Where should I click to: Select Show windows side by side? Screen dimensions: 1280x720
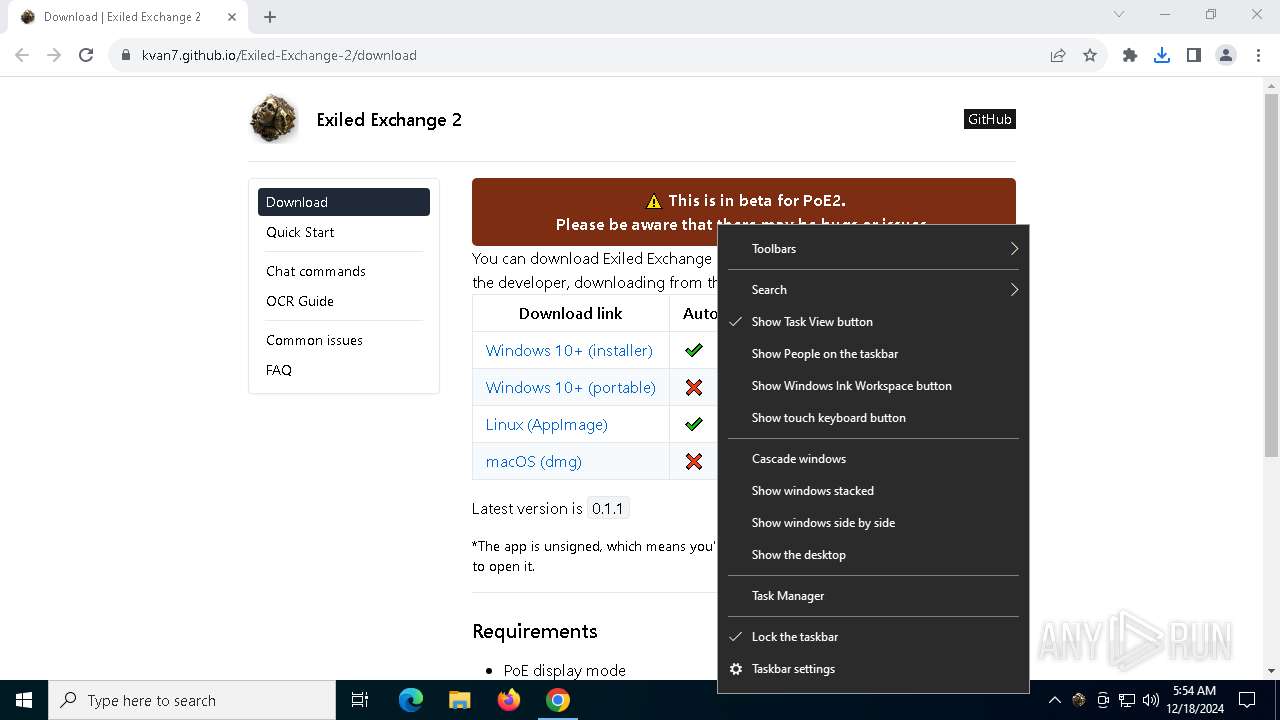[873, 523]
